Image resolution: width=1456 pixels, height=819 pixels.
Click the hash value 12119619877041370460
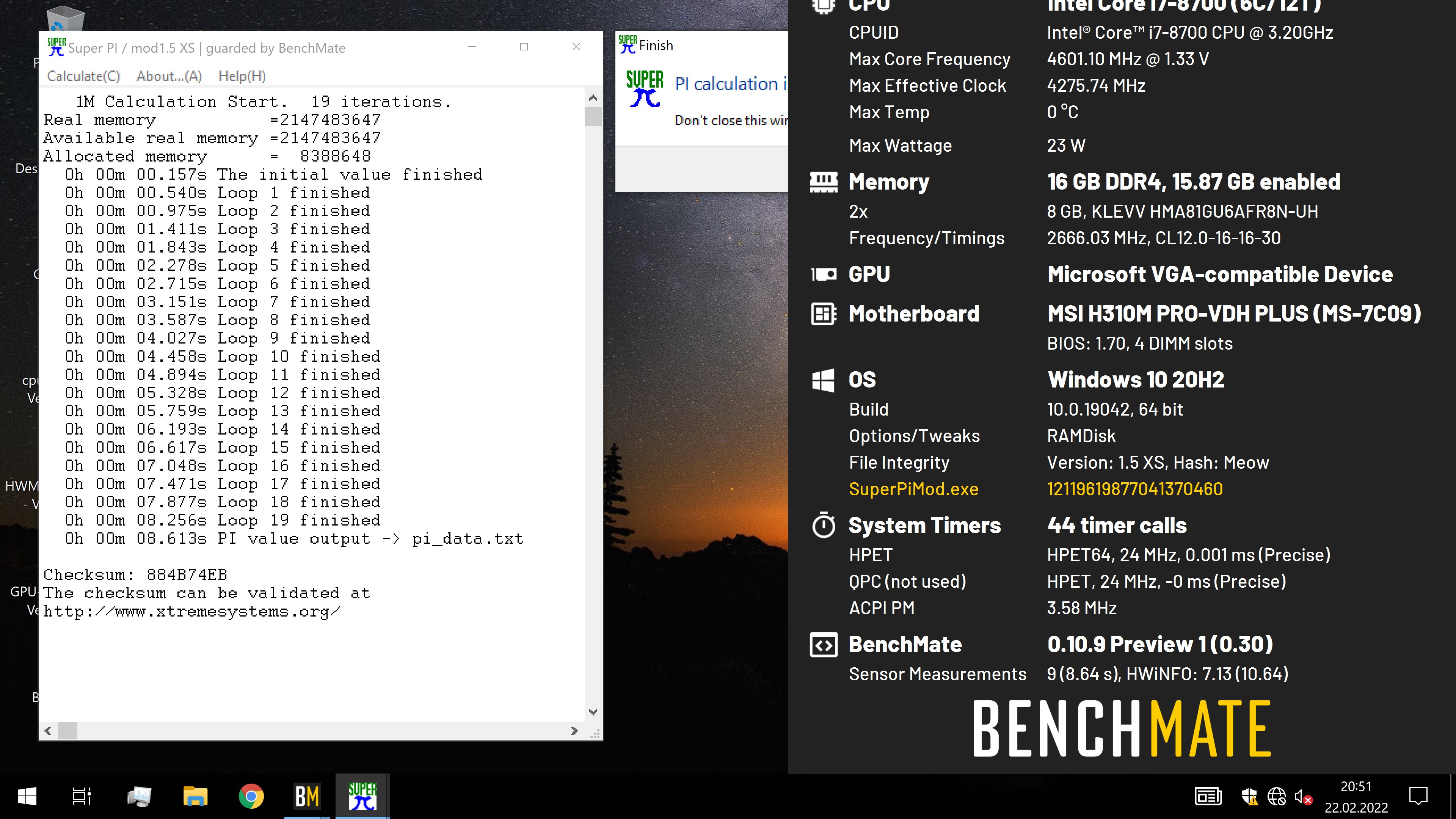pos(1134,489)
